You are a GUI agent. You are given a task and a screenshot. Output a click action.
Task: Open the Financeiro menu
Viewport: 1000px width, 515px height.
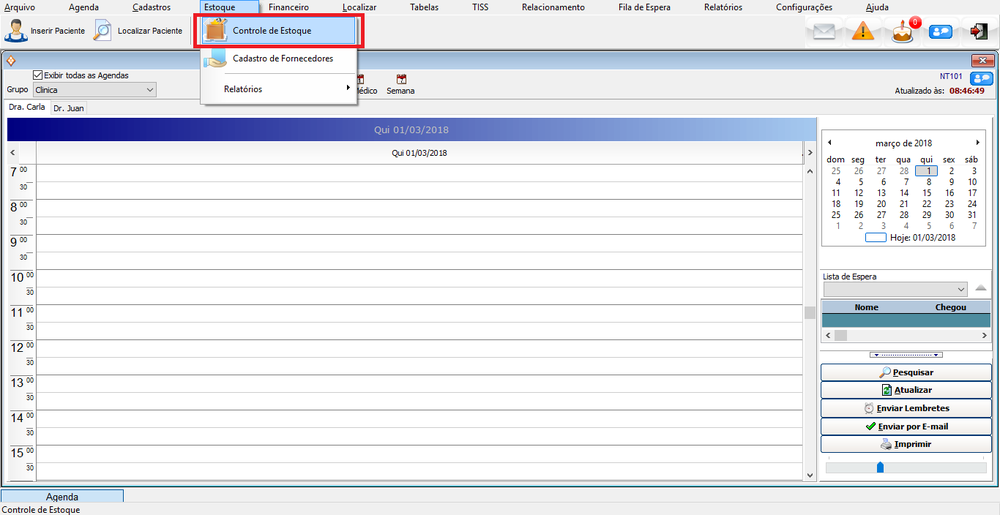[x=289, y=7]
